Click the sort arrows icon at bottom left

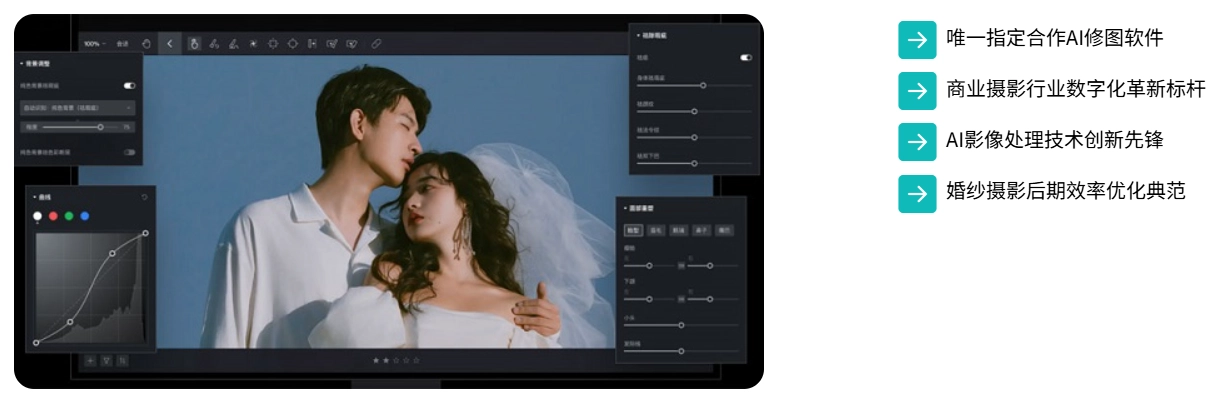click(x=122, y=360)
